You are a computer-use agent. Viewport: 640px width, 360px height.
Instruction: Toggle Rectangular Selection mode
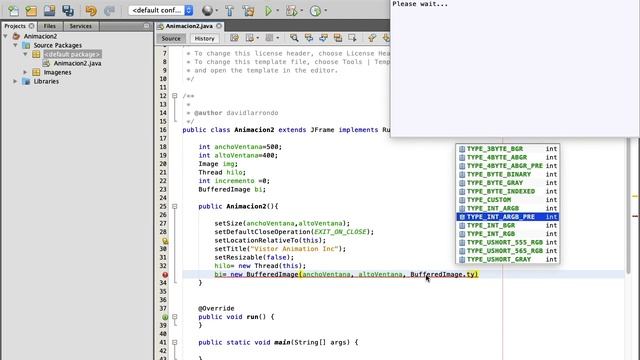(x=352, y=38)
